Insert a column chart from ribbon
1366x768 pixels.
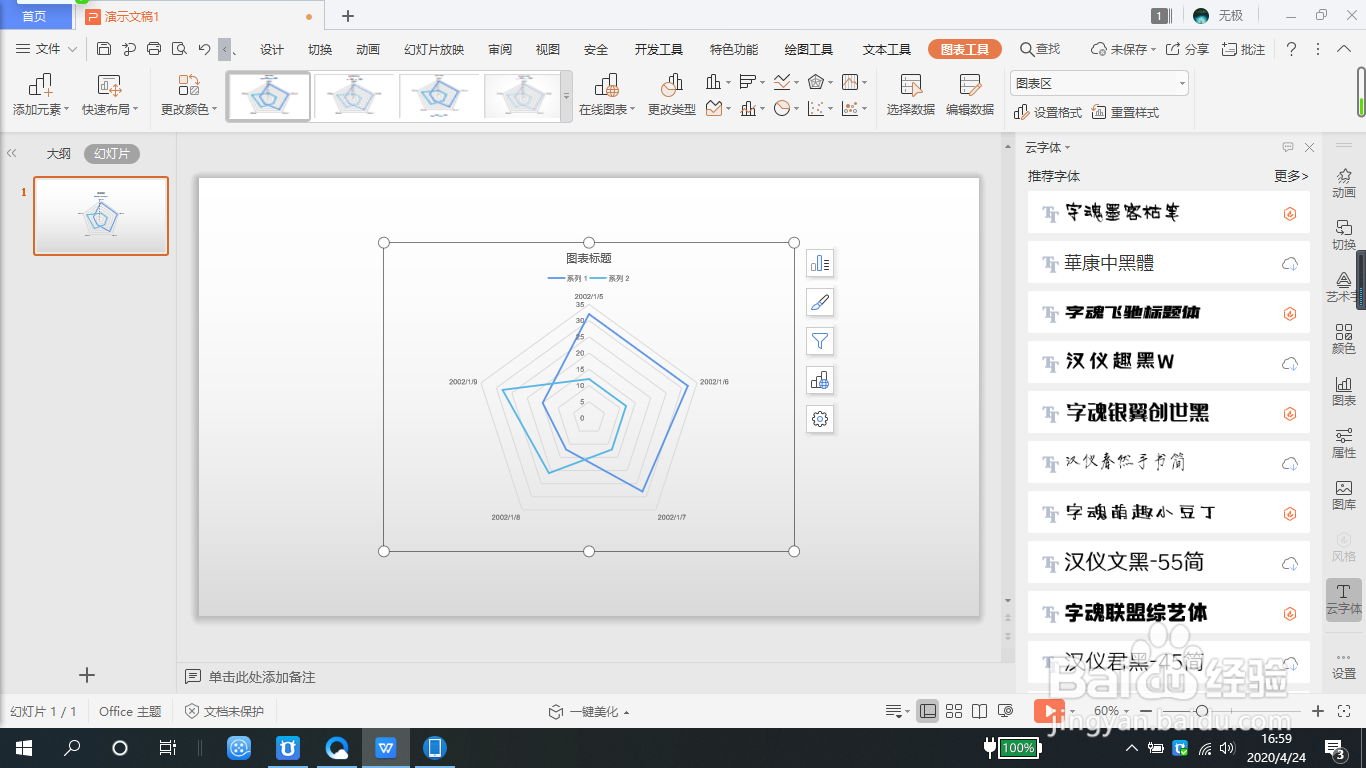coord(718,82)
